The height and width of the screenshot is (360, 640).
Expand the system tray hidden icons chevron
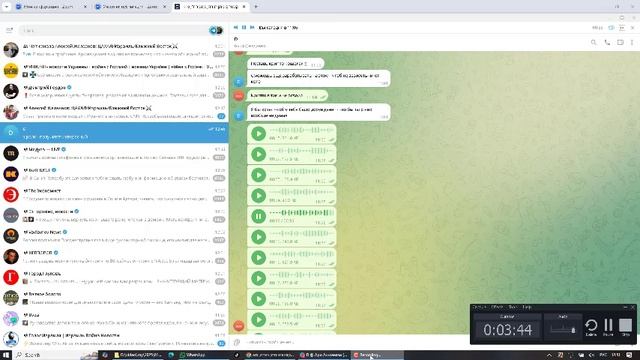click(549, 355)
